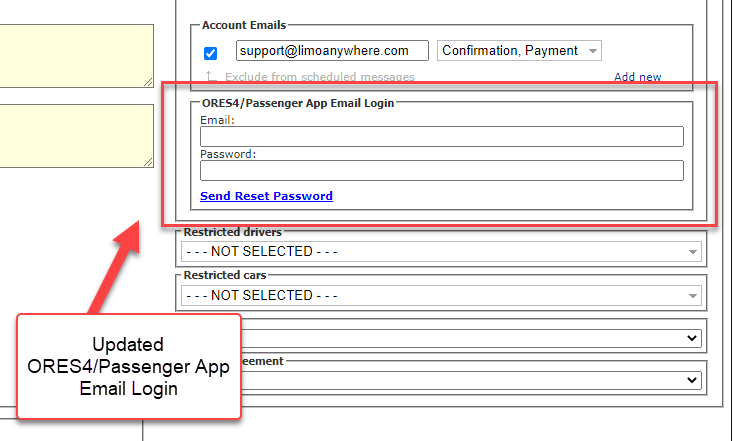Image resolution: width=735 pixels, height=441 pixels.
Task: Click the ORES4/Passenger App Email Login heading
Action: [298, 102]
